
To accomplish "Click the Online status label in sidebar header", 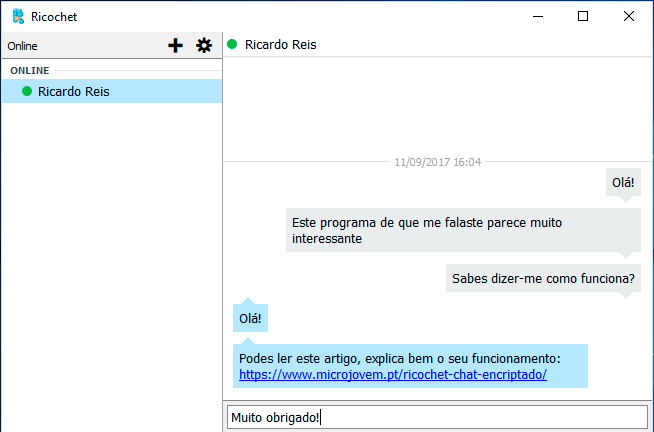I will [23, 46].
